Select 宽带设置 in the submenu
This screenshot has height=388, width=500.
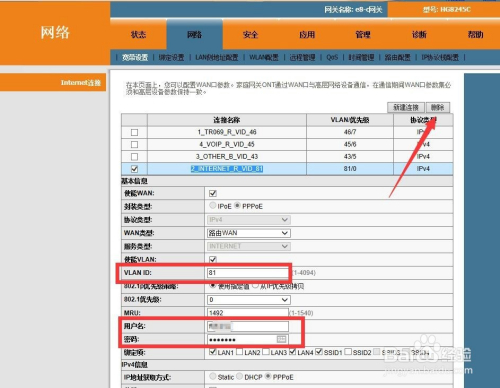click(135, 57)
